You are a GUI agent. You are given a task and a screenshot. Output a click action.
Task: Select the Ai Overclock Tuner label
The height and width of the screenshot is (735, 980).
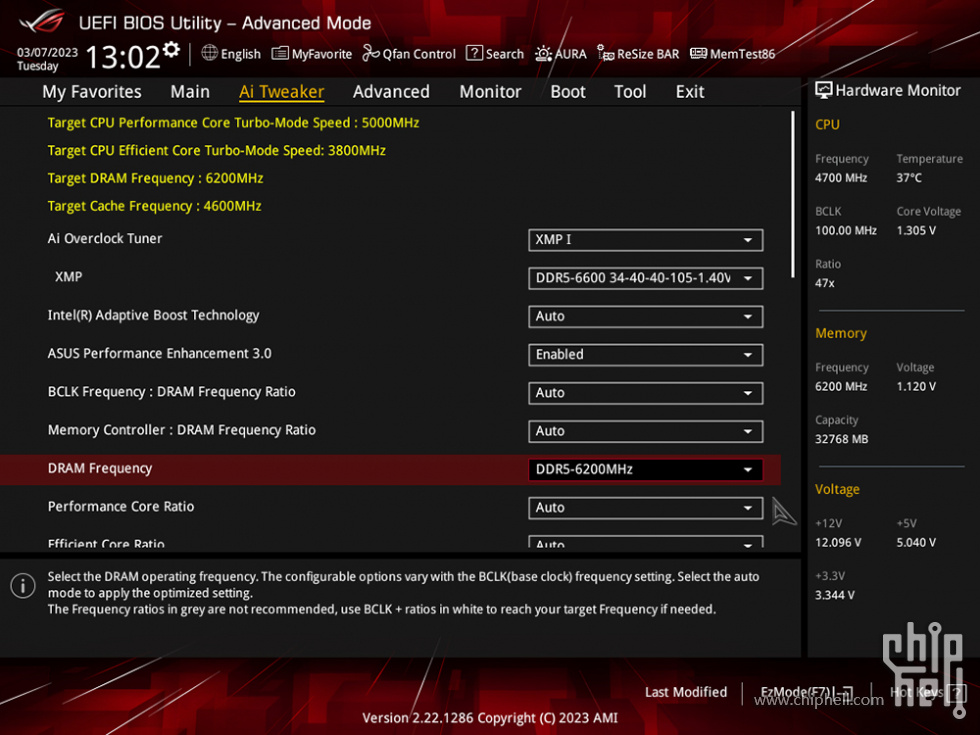coord(105,239)
